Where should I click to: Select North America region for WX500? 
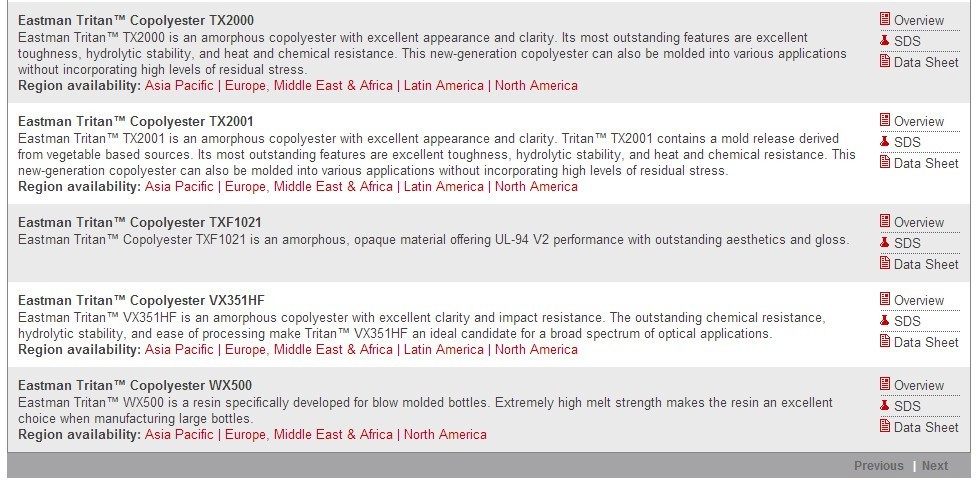pyautogui.click(x=445, y=434)
